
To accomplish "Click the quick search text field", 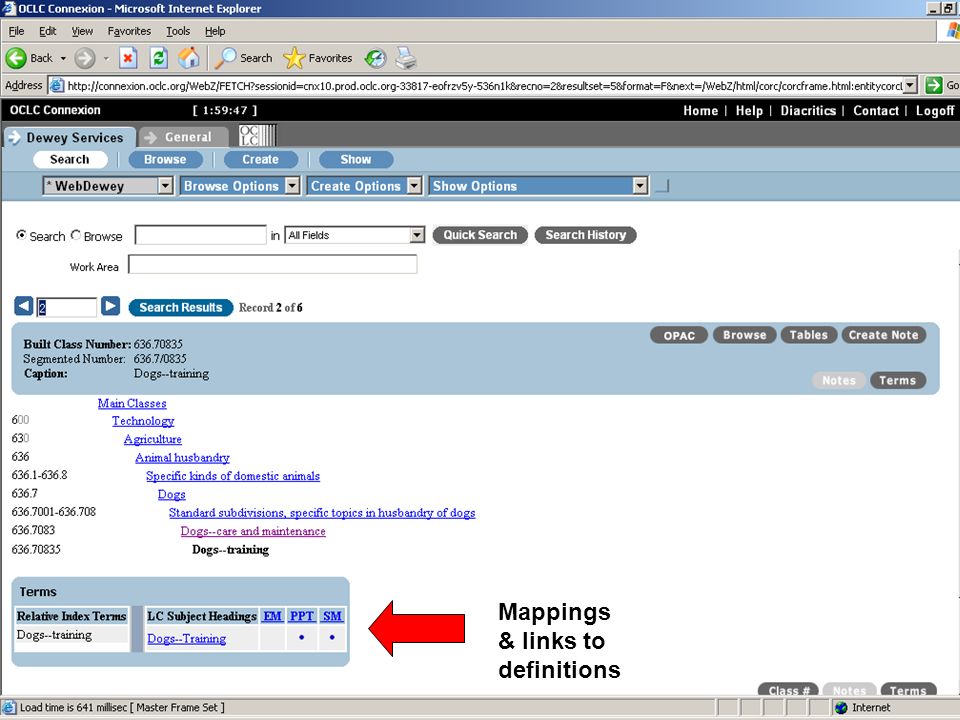I will coord(200,235).
